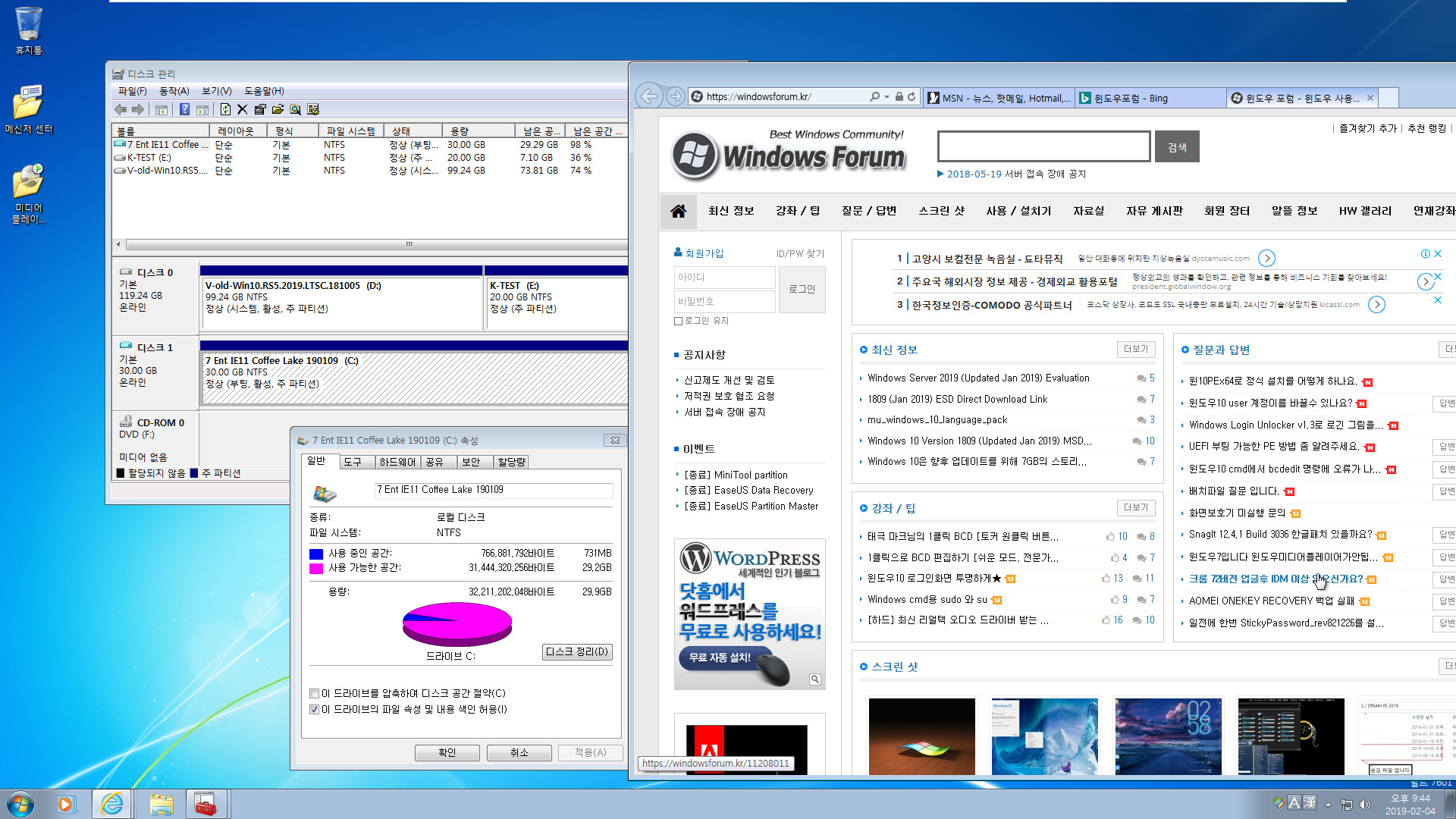This screenshot has height=819, width=1456.
Task: Click the disk settings icon at toolbar end
Action: (313, 109)
